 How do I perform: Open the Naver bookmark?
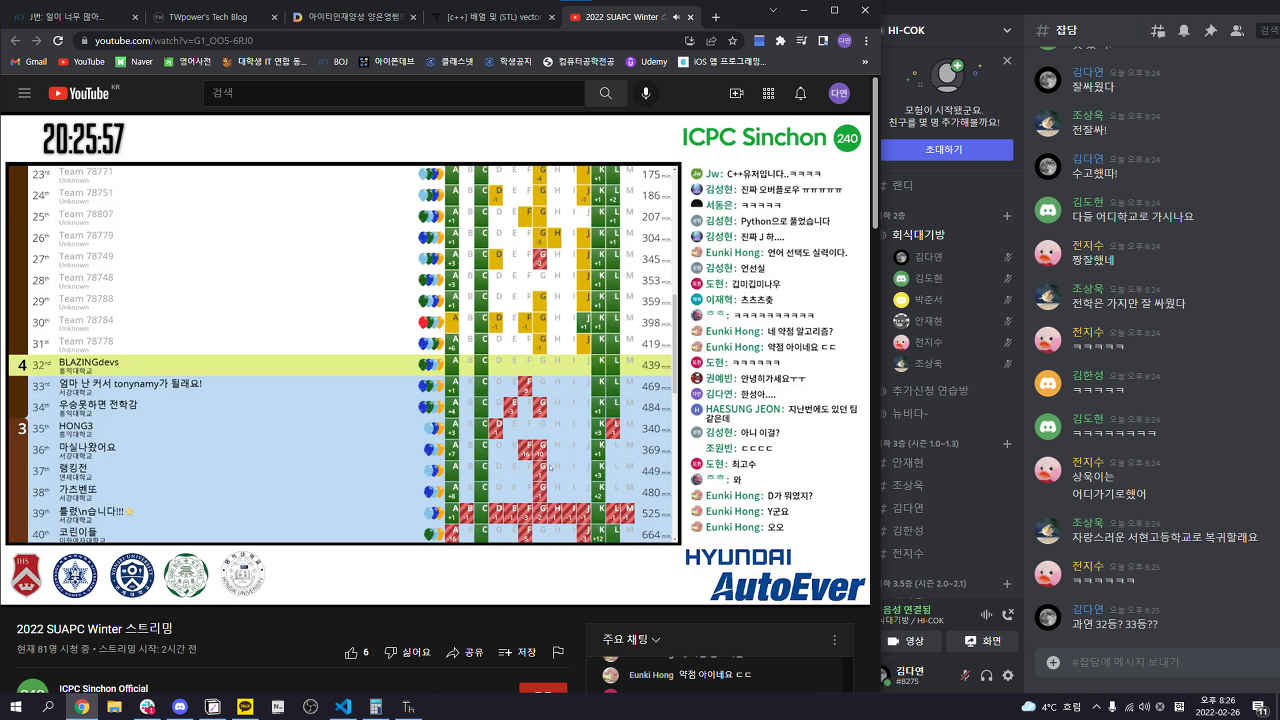click(134, 61)
